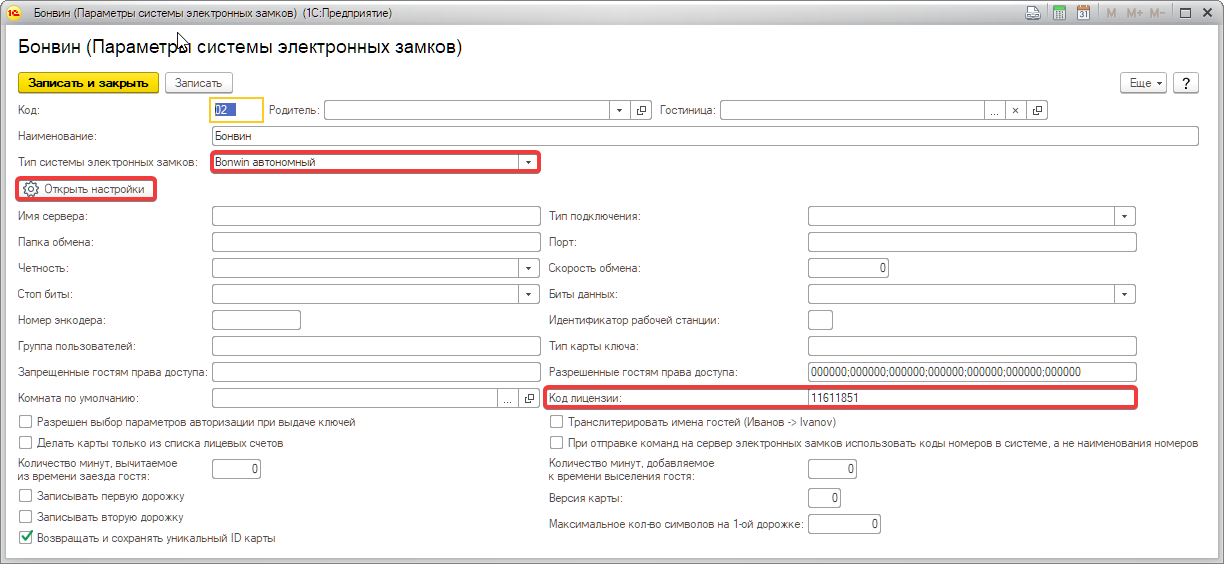1224x564 pixels.
Task: Click the Скорость обмена number field
Action: point(848,268)
